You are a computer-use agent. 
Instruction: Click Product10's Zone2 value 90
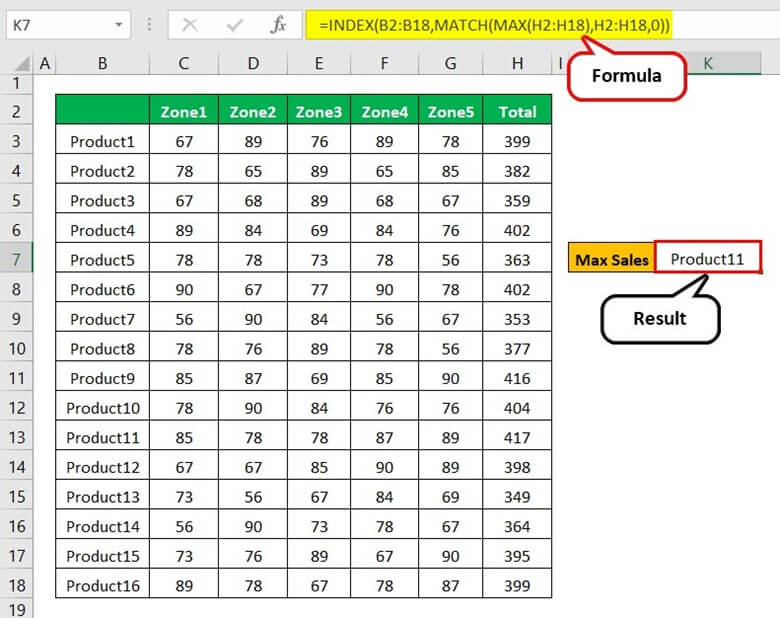coord(253,408)
